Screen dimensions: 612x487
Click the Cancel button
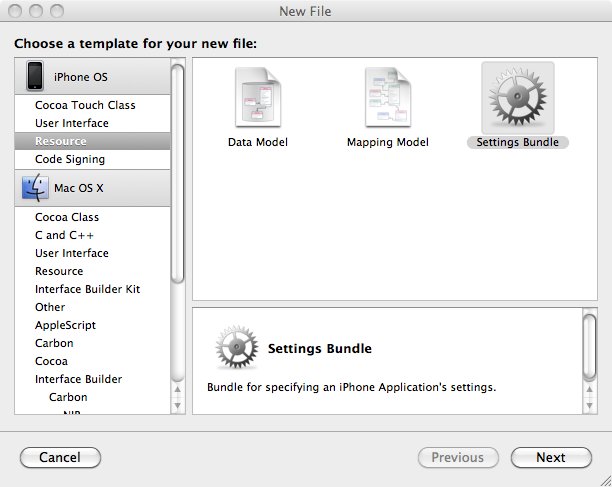point(60,457)
